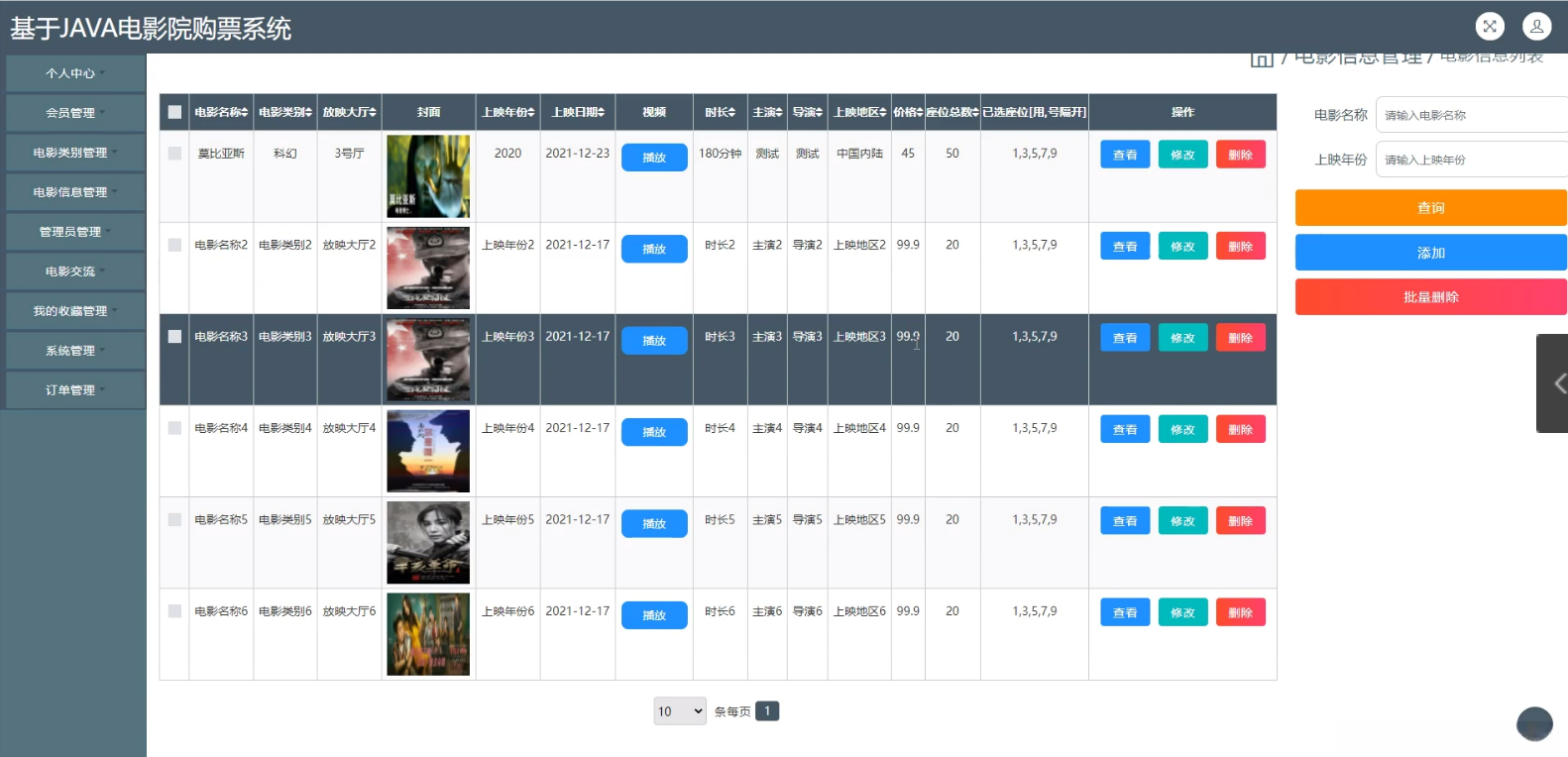Click 播放 in the 电影名称6 row
Screen dimensions: 1568x757
point(654,615)
